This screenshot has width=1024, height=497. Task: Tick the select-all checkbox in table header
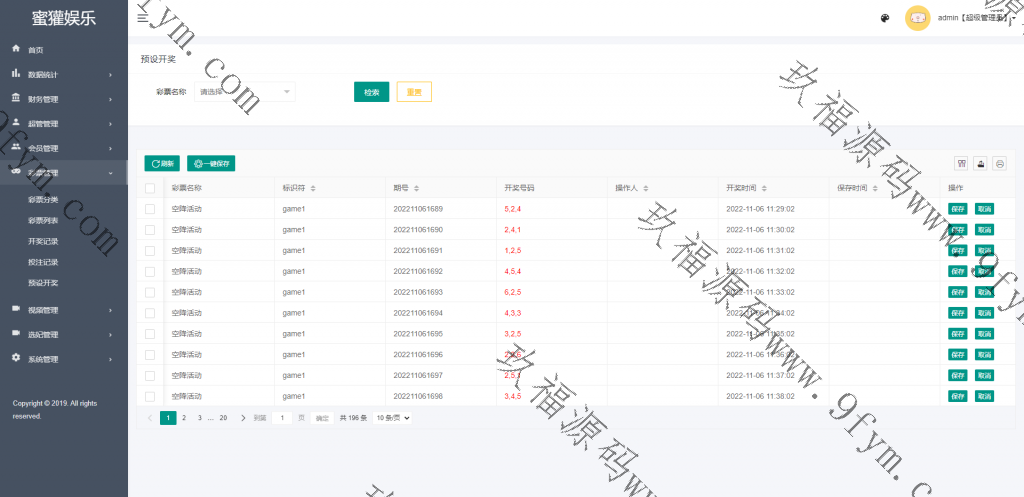(150, 188)
